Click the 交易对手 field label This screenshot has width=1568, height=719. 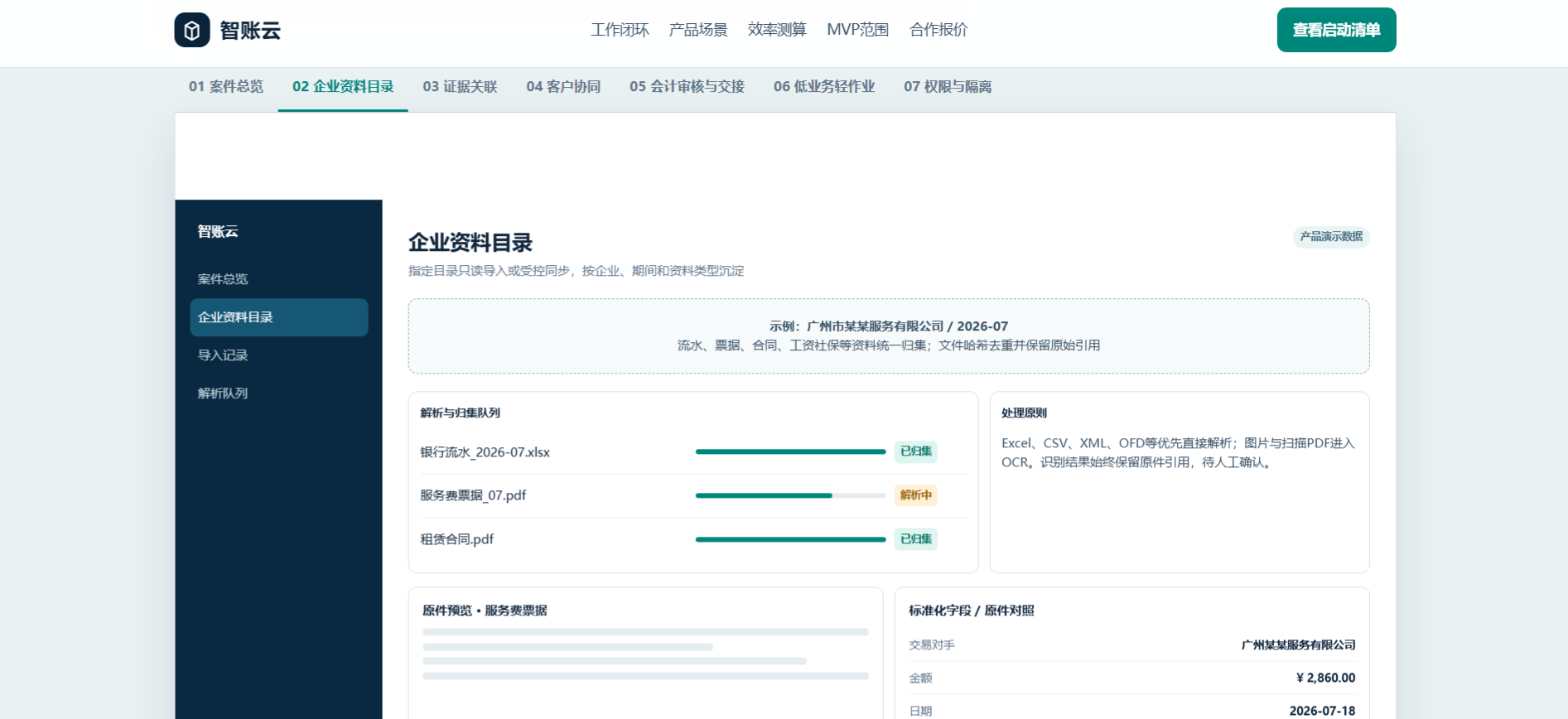[932, 644]
